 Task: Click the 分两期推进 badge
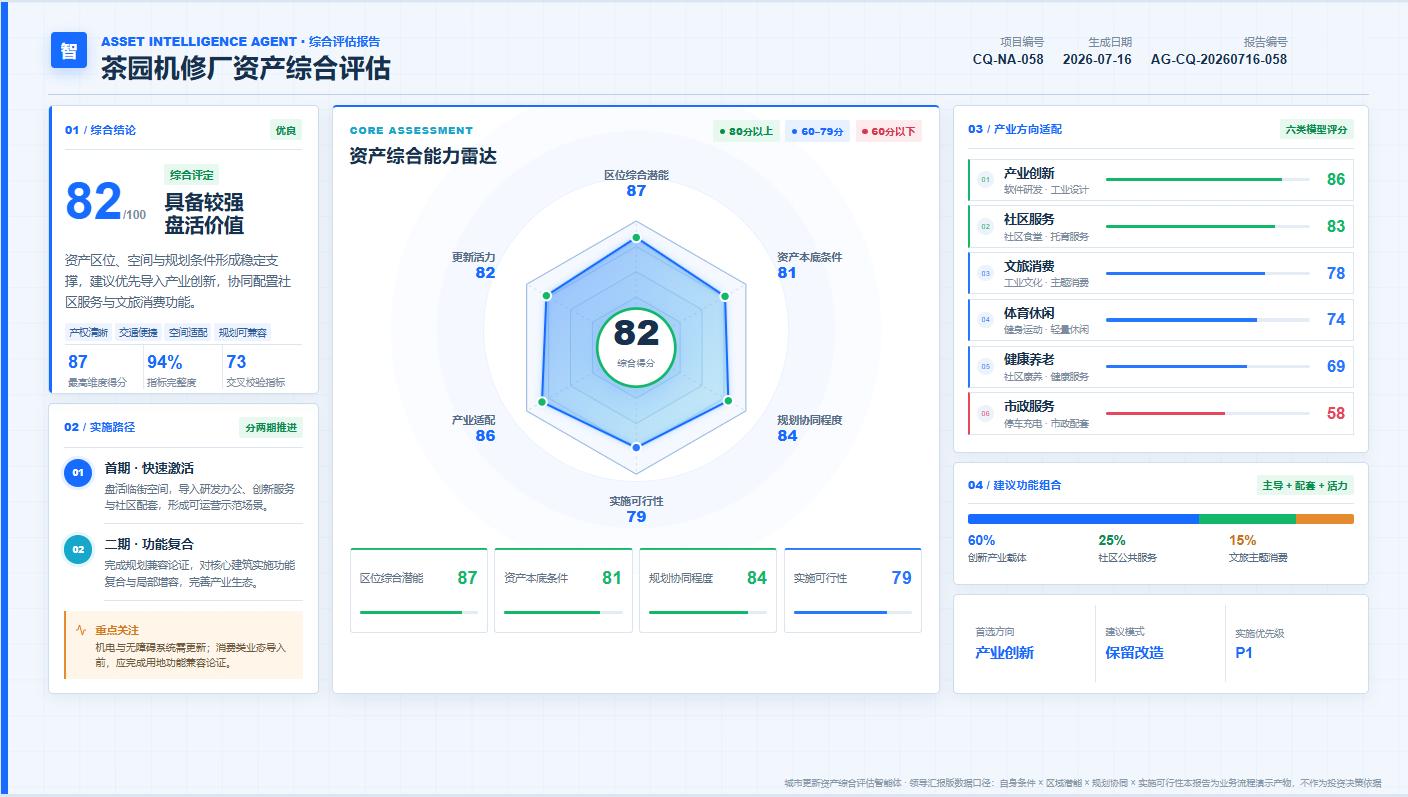click(x=271, y=427)
